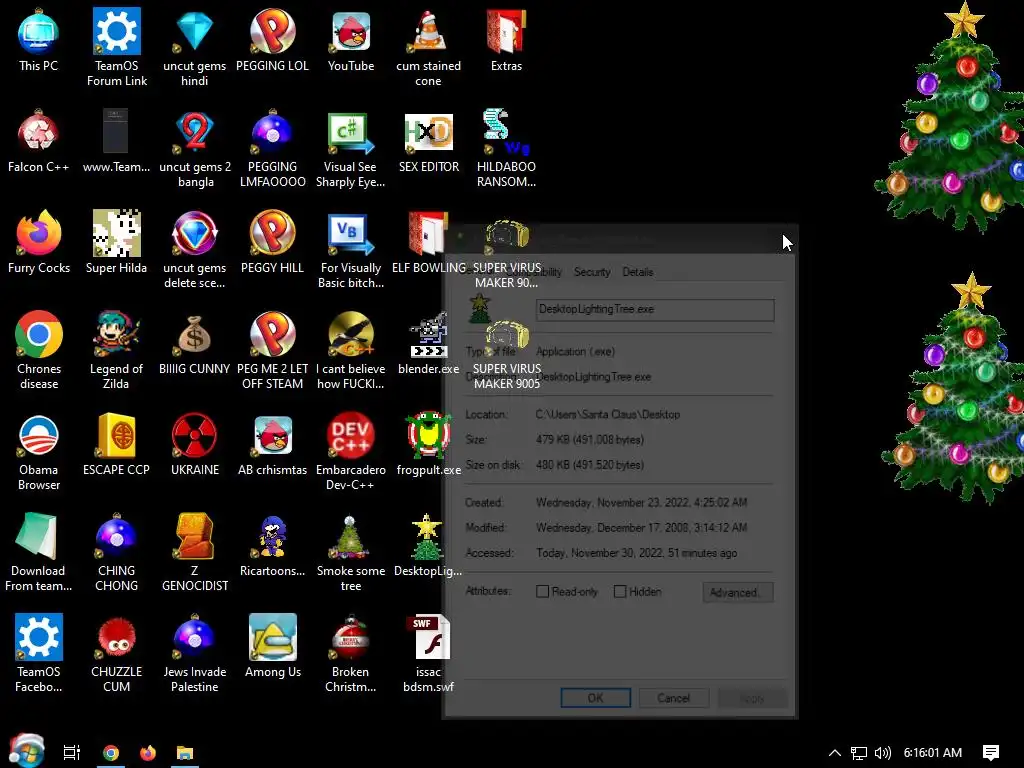Viewport: 1024px width, 768px height.
Task: Open Advanced attributes in Properties dialog
Action: (x=738, y=592)
